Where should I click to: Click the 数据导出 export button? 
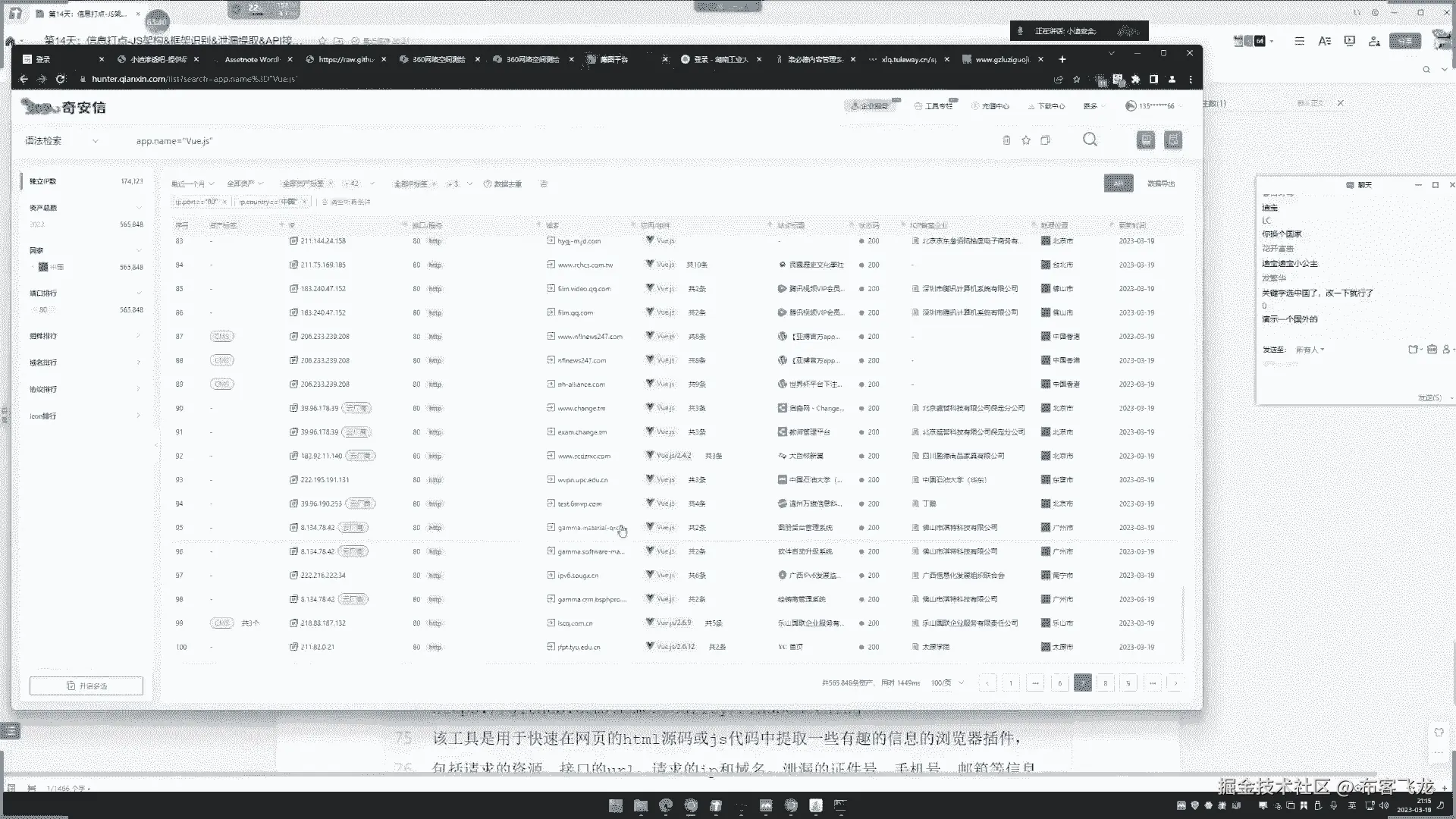point(1160,184)
